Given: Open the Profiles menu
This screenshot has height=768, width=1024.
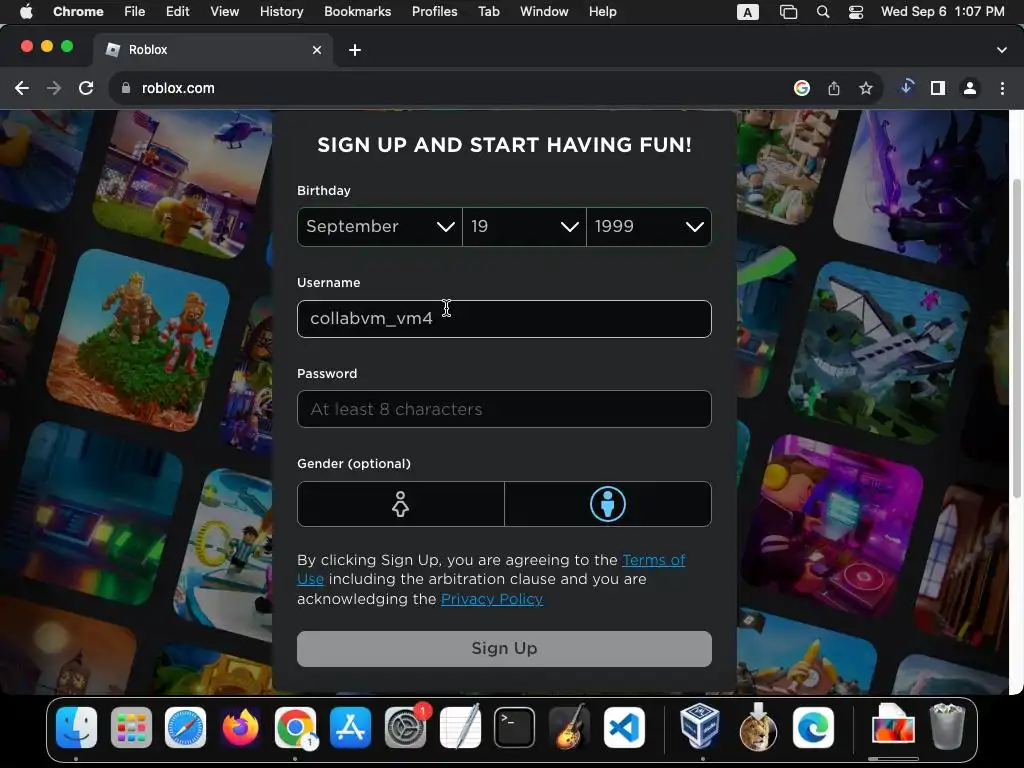Looking at the screenshot, I should point(434,12).
